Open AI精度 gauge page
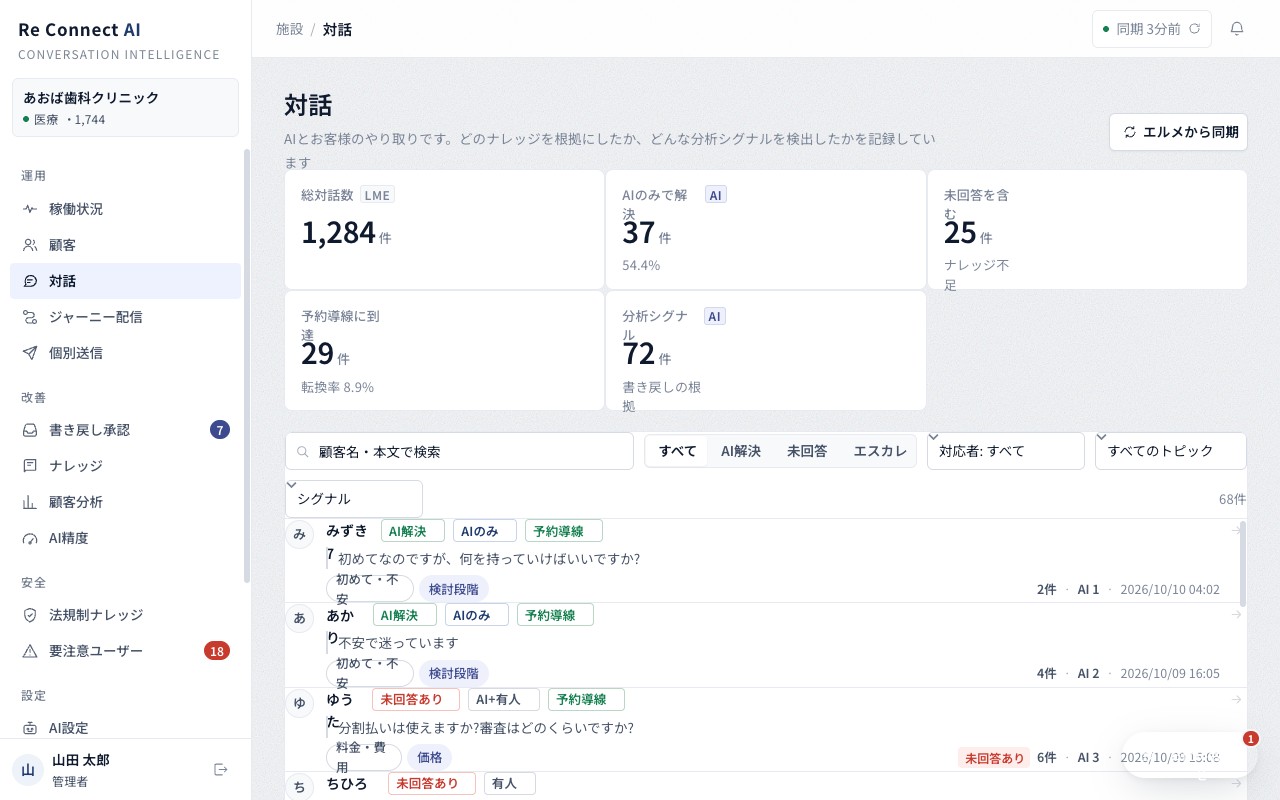 125,538
